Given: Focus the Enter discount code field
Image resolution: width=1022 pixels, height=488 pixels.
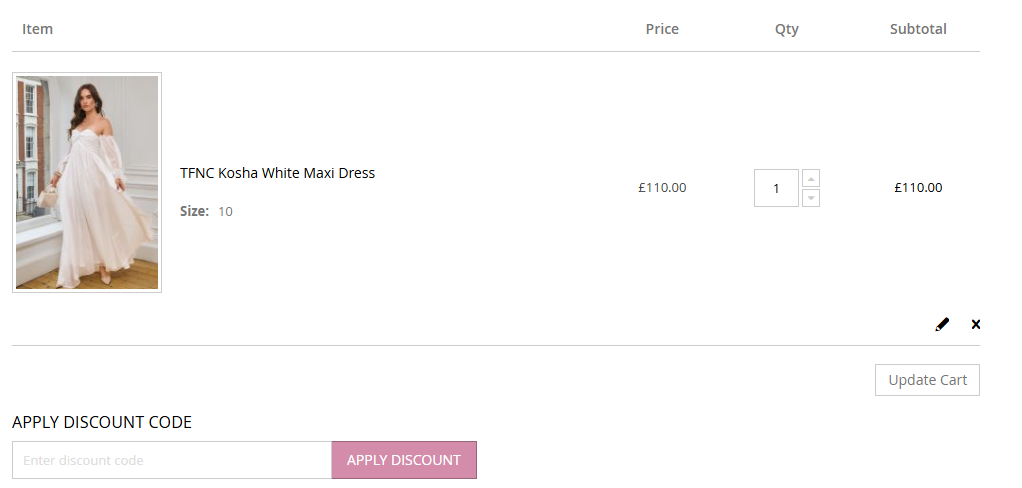Looking at the screenshot, I should (x=172, y=460).
